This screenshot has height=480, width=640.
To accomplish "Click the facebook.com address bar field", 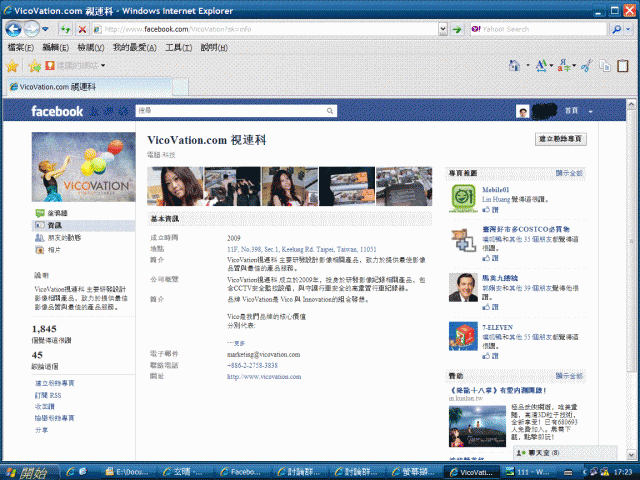I will pyautogui.click(x=265, y=29).
